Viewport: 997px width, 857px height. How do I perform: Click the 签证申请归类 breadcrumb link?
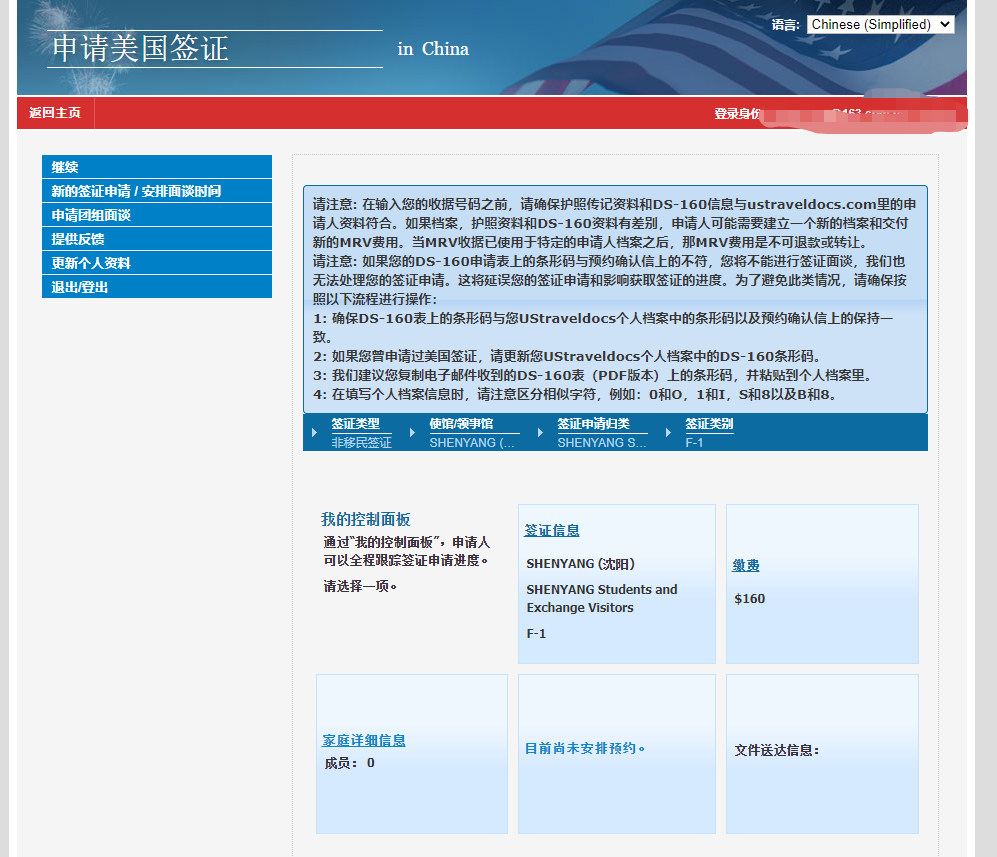593,423
